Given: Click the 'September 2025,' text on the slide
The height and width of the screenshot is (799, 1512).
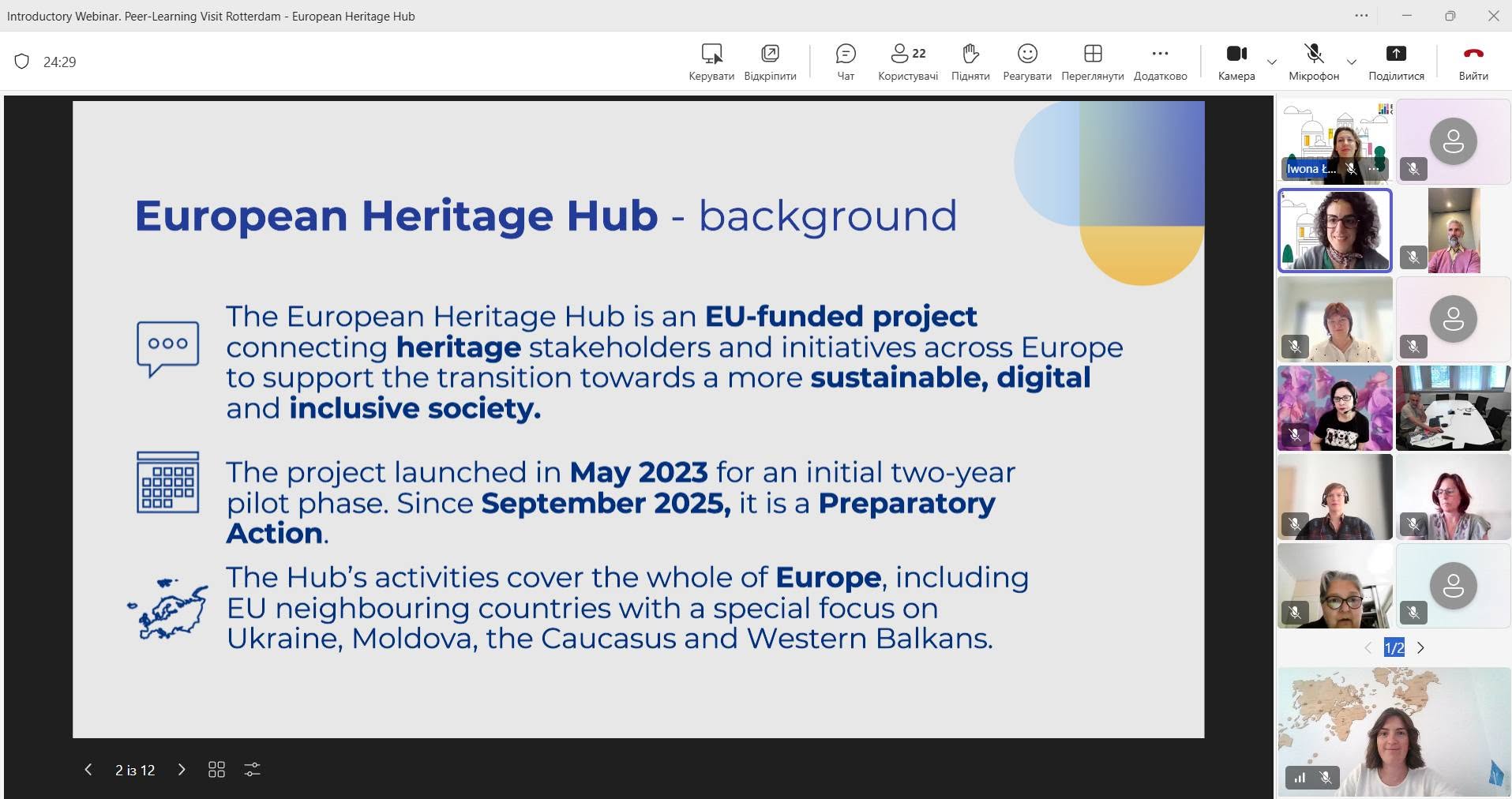Looking at the screenshot, I should point(606,503).
